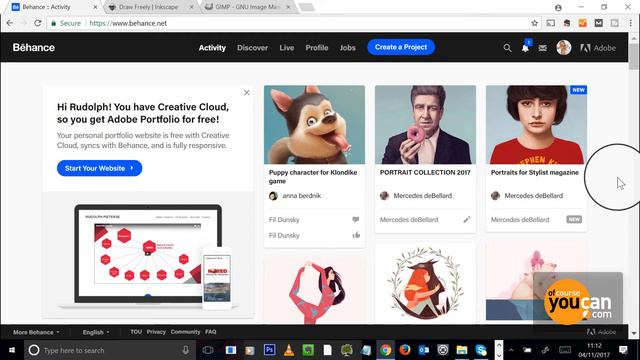Open the Profile nav item
The width and height of the screenshot is (640, 360).
[x=317, y=48]
